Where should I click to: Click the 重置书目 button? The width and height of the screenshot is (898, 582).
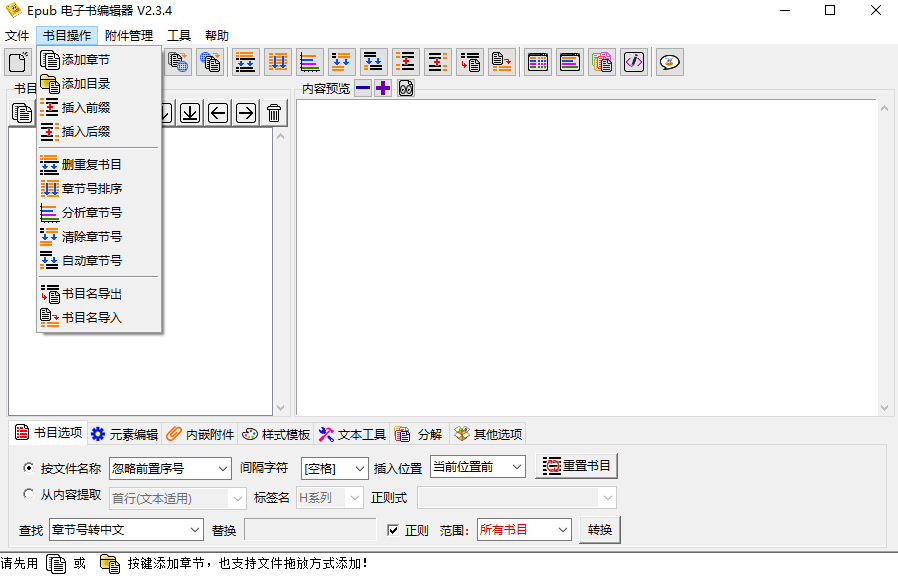577,466
